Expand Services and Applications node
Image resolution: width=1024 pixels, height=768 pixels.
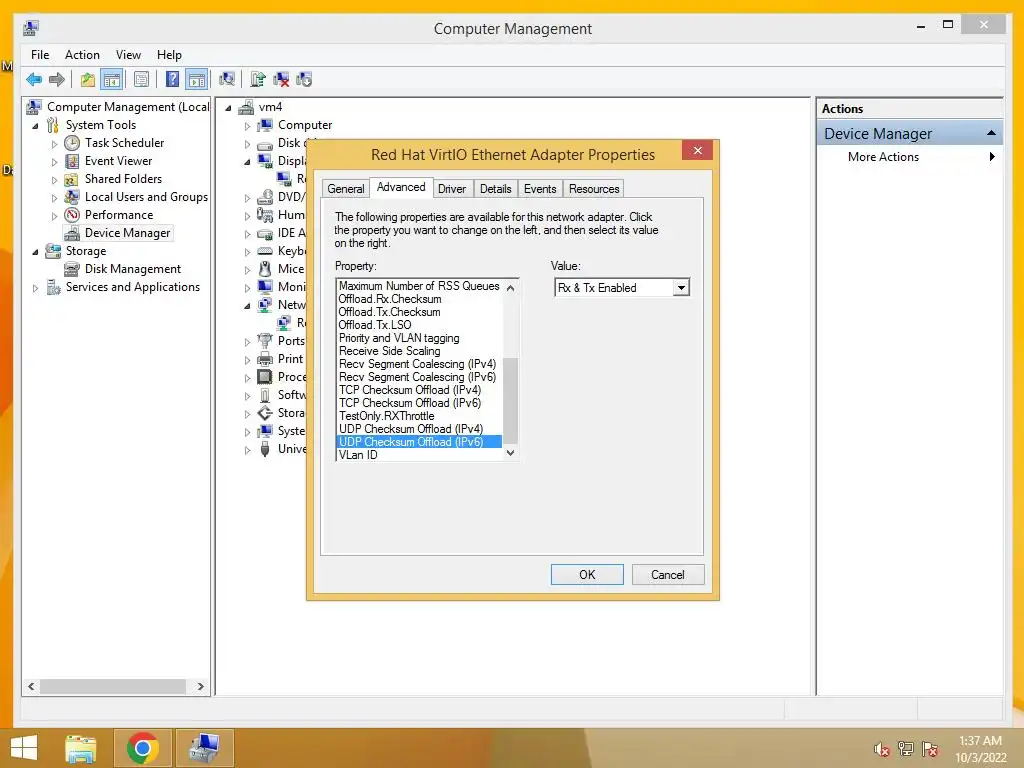[35, 287]
